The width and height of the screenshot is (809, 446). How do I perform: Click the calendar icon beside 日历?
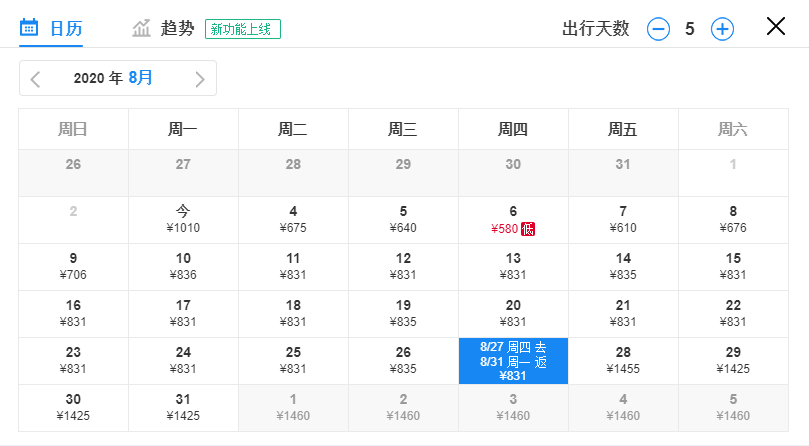30,28
